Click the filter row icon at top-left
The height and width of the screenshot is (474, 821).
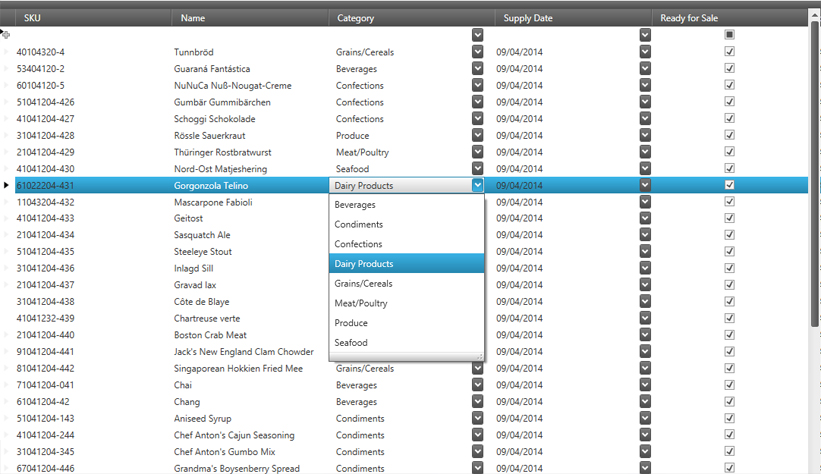click(x=6, y=34)
